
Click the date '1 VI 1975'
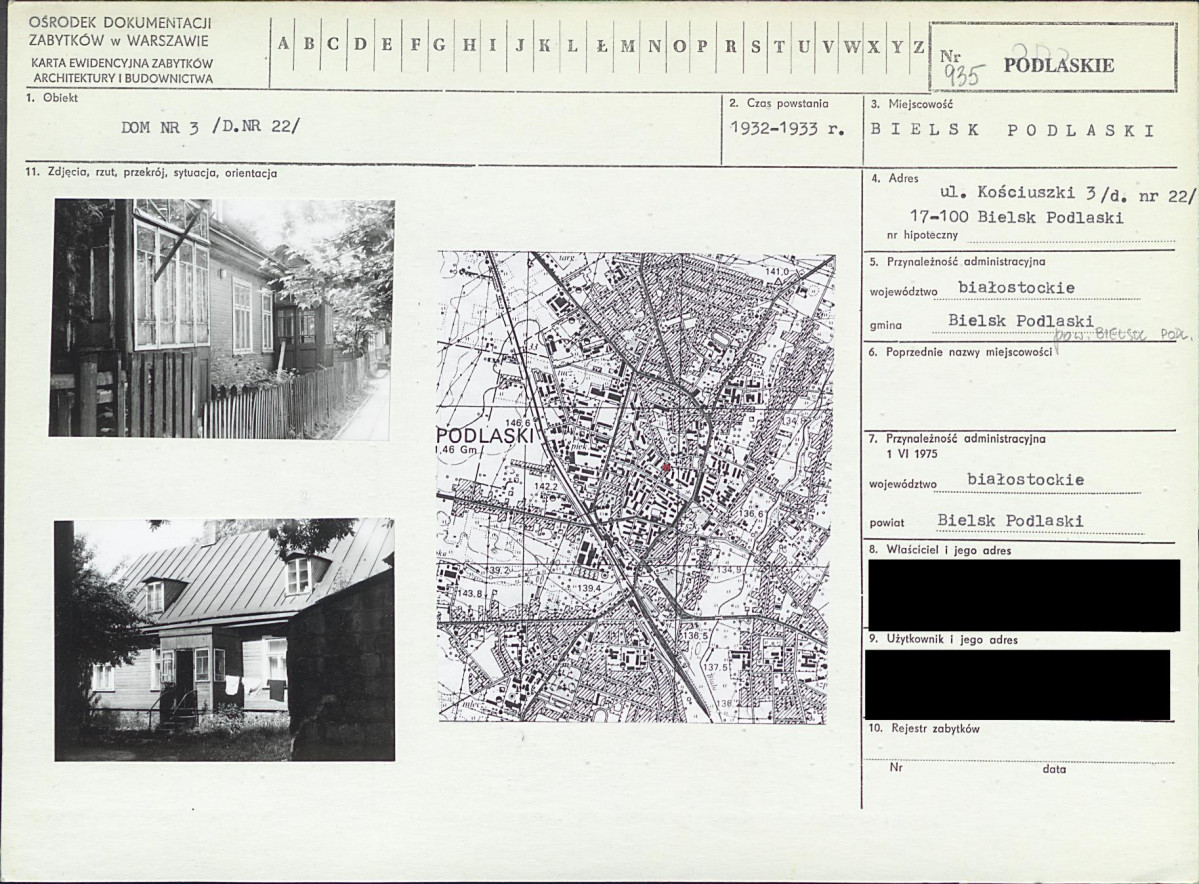911,453
